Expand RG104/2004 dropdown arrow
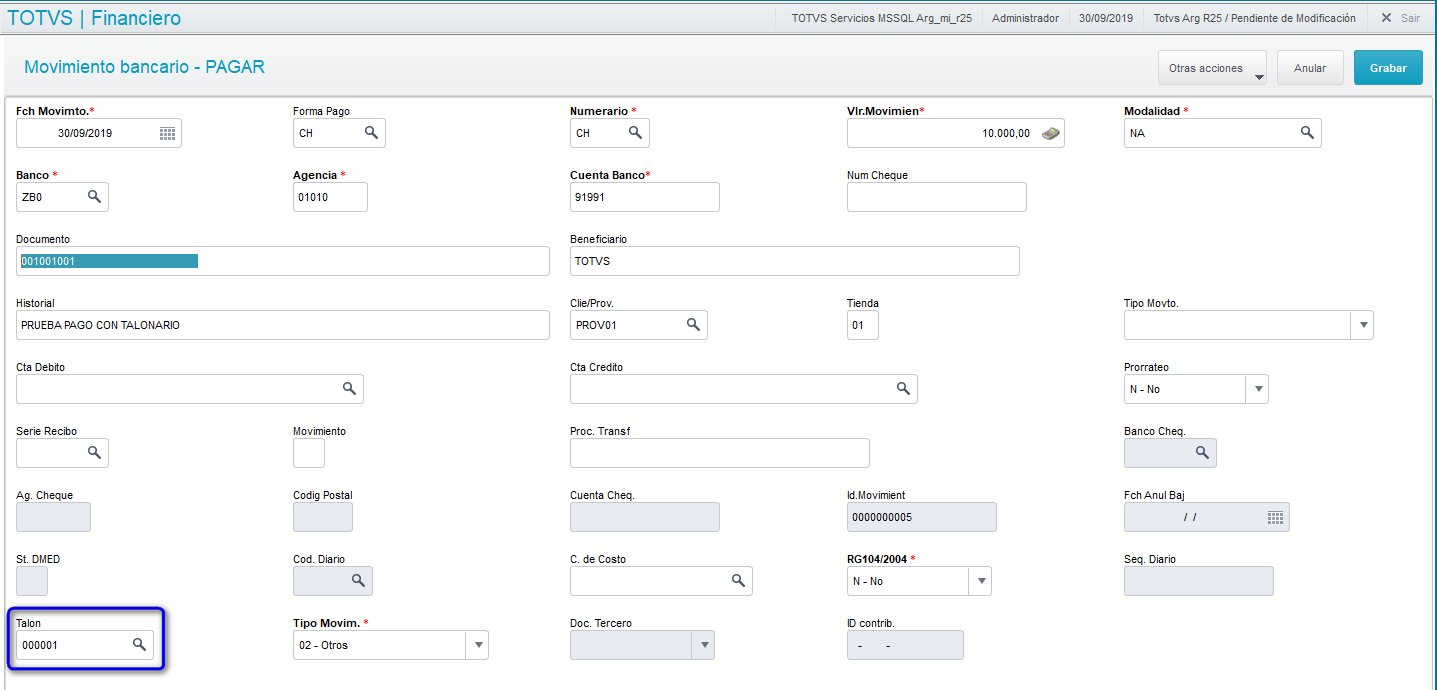 click(x=980, y=581)
